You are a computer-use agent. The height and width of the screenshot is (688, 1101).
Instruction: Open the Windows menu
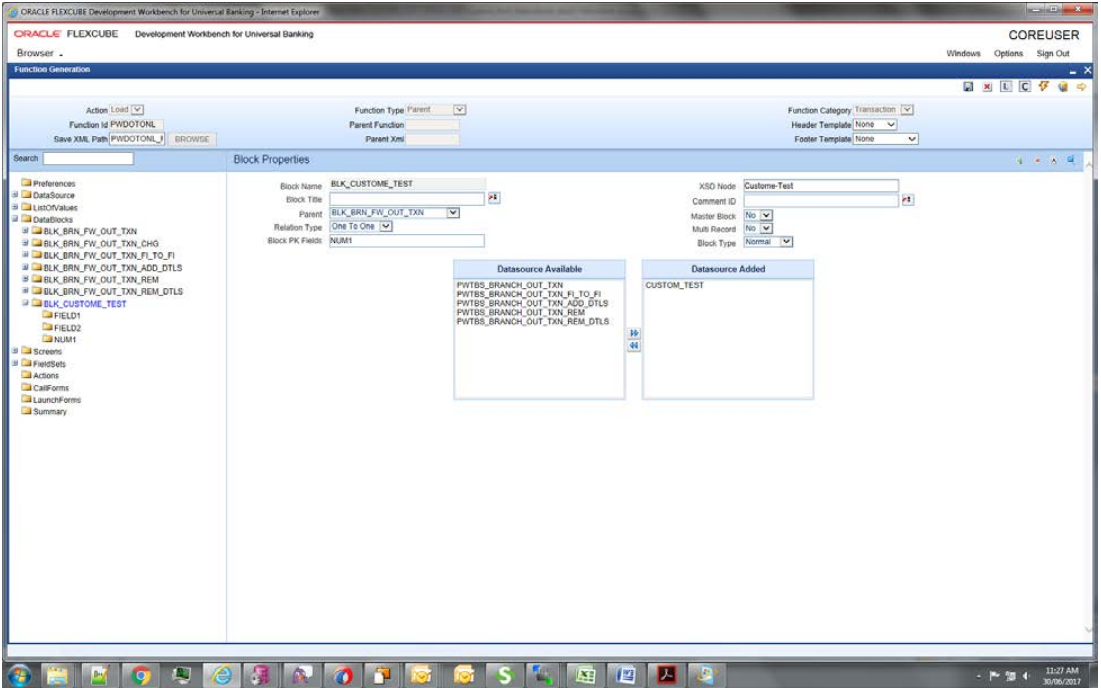963,53
